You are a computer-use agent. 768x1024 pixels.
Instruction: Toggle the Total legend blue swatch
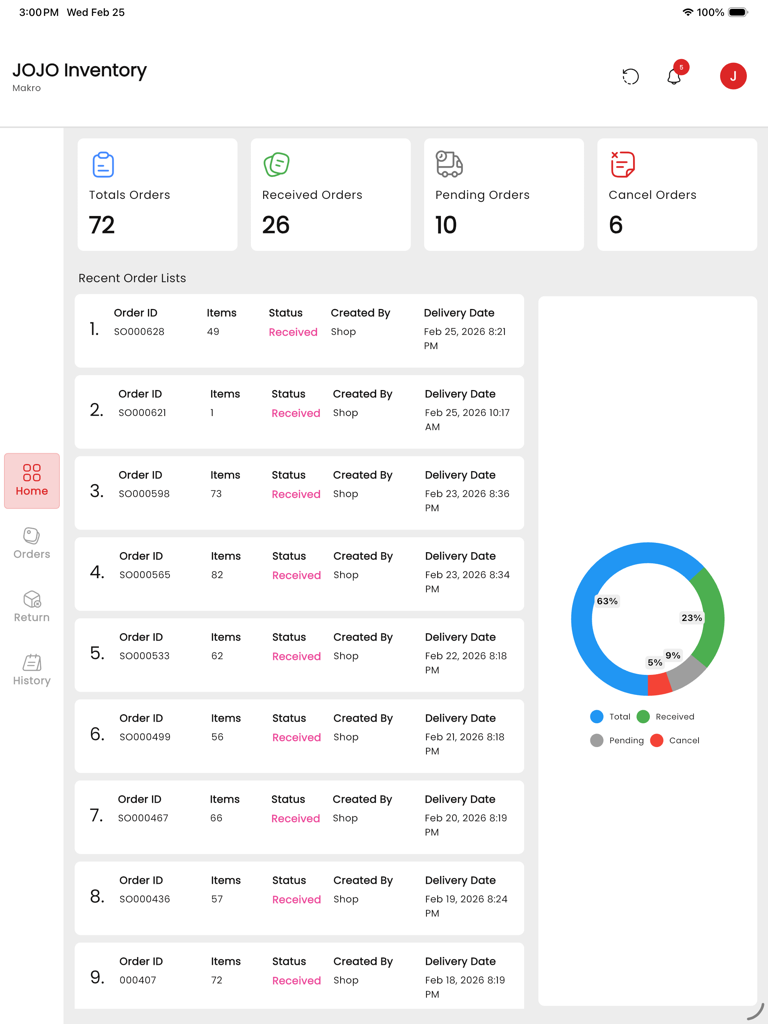point(597,717)
